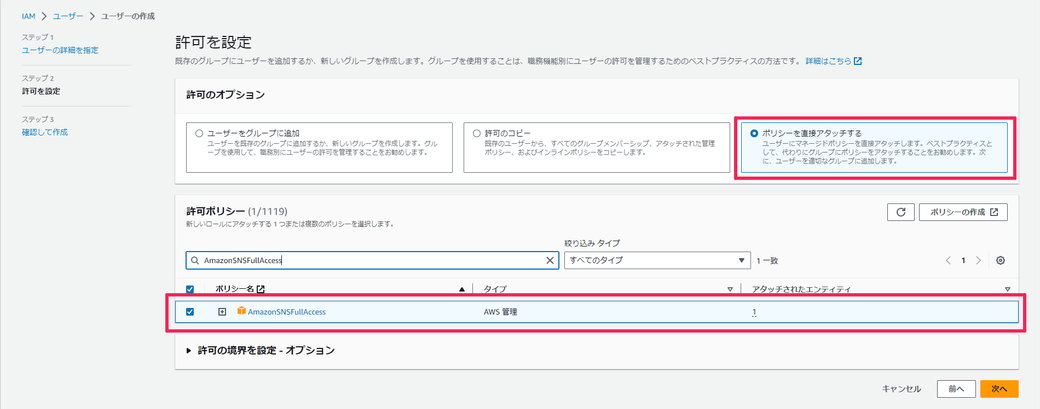Click ユーザーの作成 breadcrumb text
1040x409 pixels.
pos(128,16)
